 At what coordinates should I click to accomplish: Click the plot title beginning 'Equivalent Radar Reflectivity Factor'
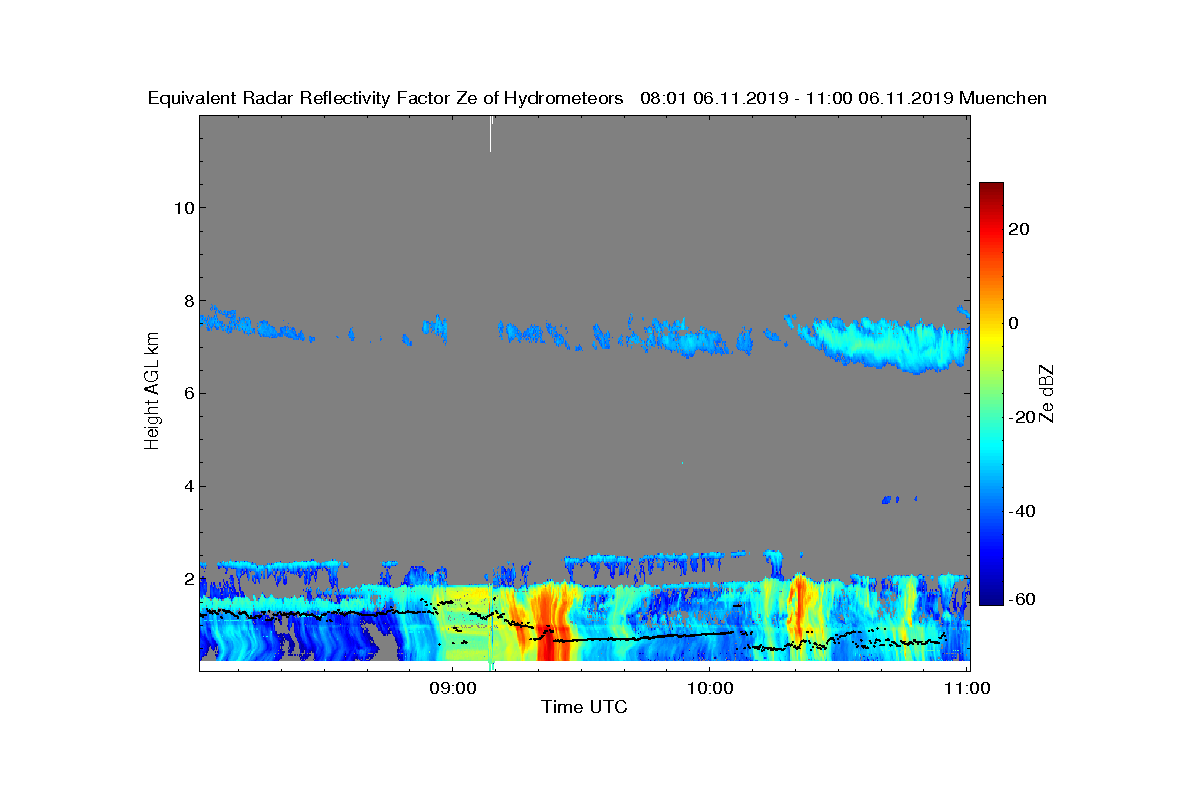coord(597,98)
